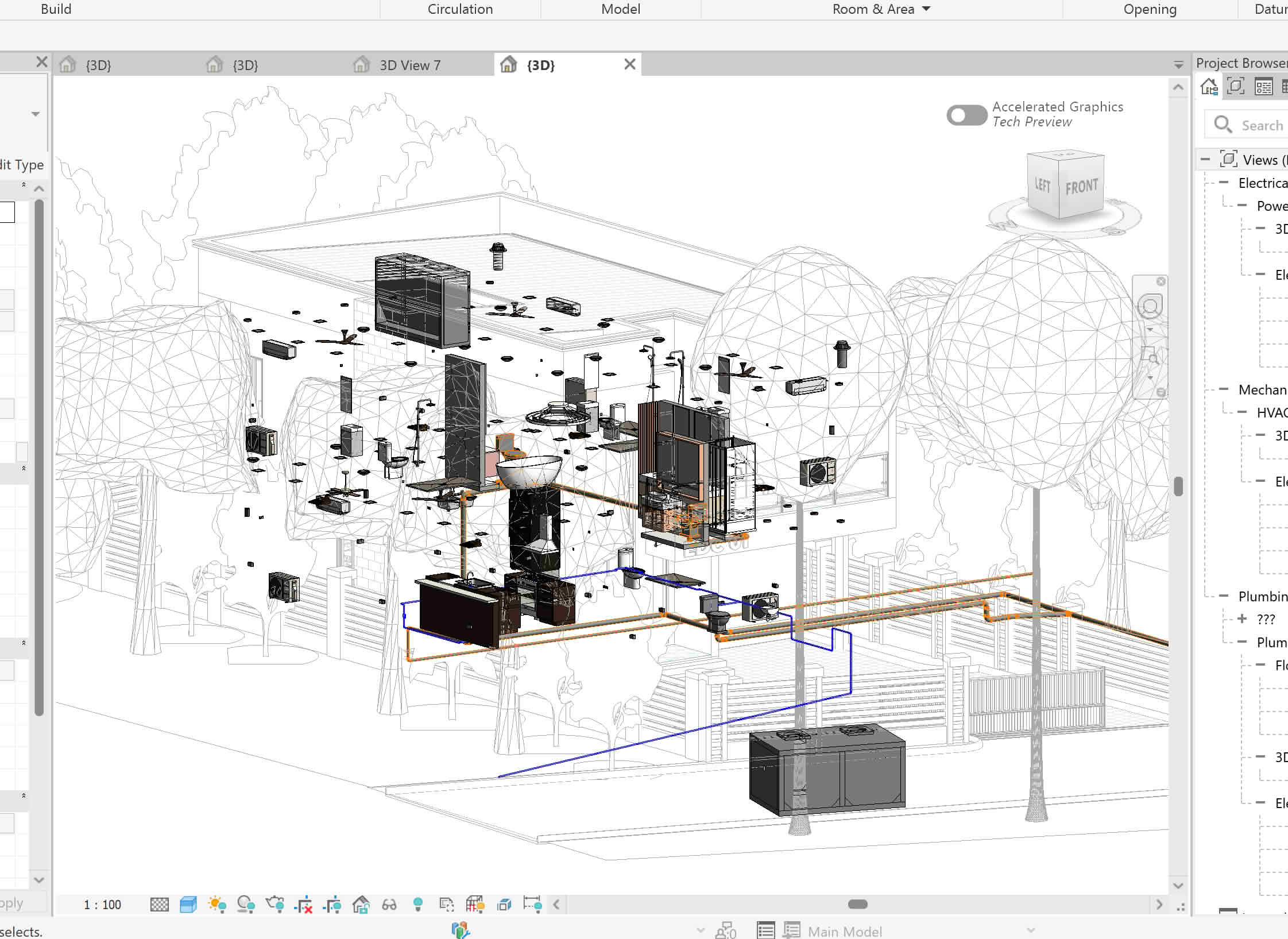Open the Visual Style cube icon

click(188, 905)
